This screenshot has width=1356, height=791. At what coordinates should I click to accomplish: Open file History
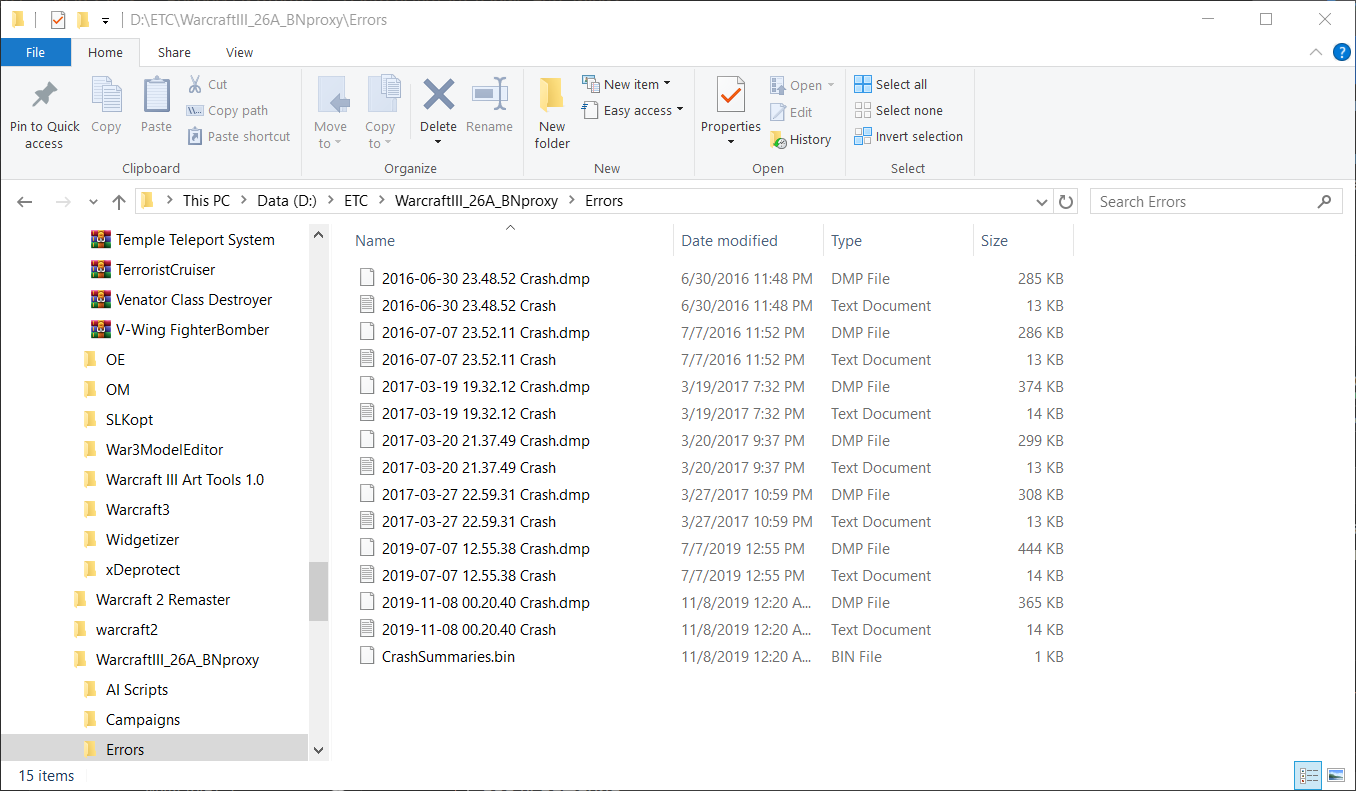click(801, 140)
